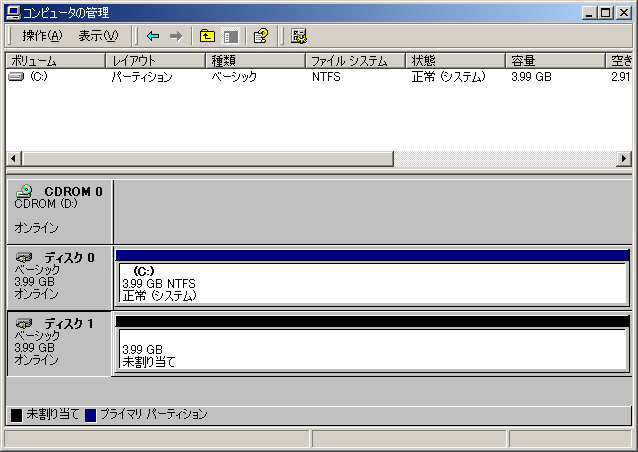The width and height of the screenshot is (638, 452).
Task: Select the C: volume drive icon
Action: tap(16, 76)
